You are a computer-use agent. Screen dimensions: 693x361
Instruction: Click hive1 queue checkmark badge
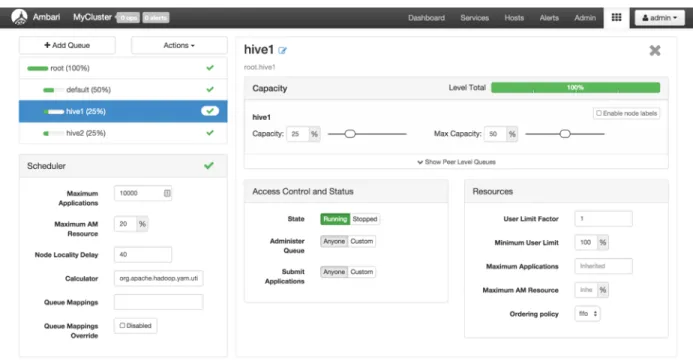pos(210,111)
